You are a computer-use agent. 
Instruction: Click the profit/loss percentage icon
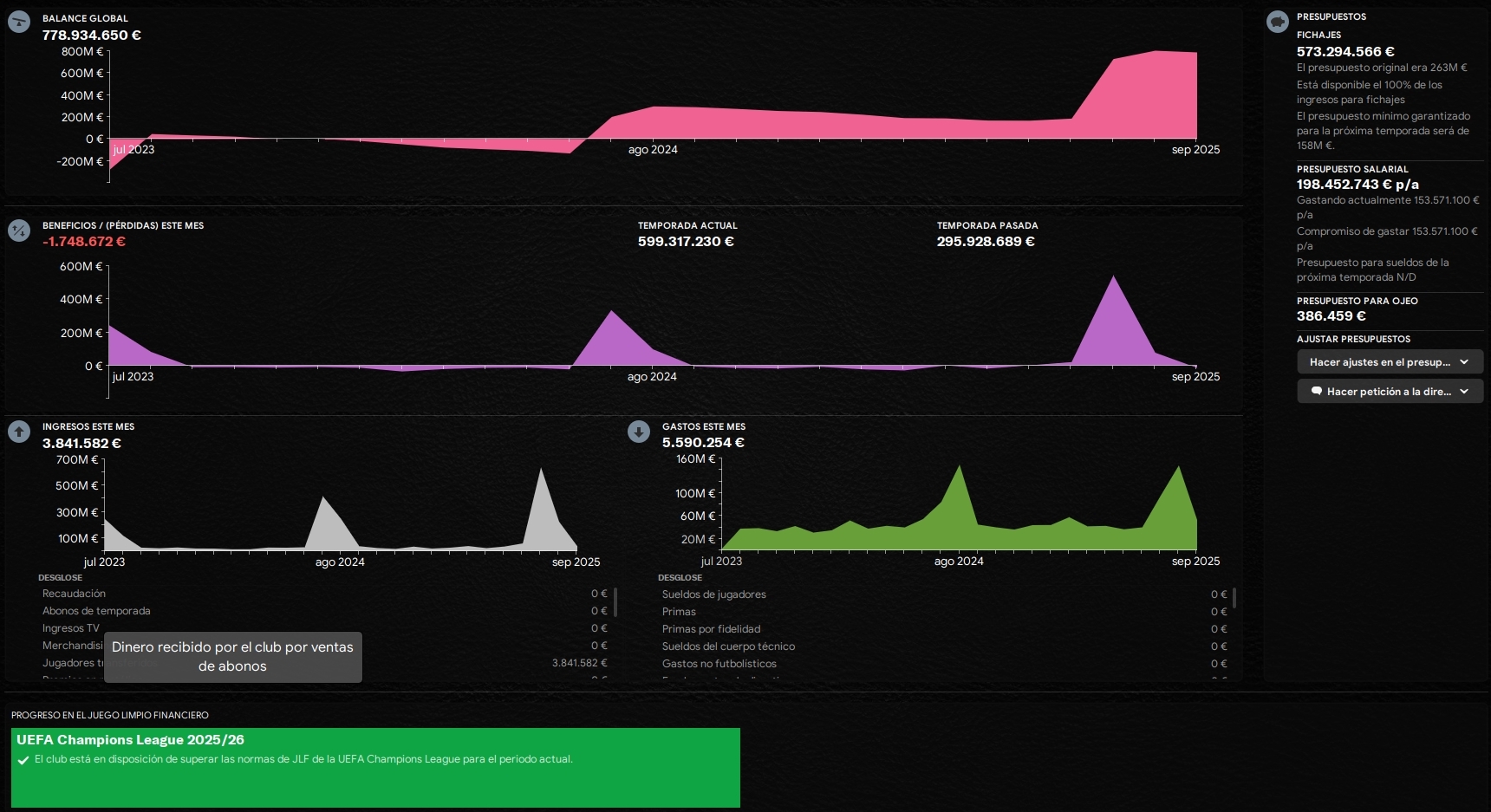coord(18,231)
